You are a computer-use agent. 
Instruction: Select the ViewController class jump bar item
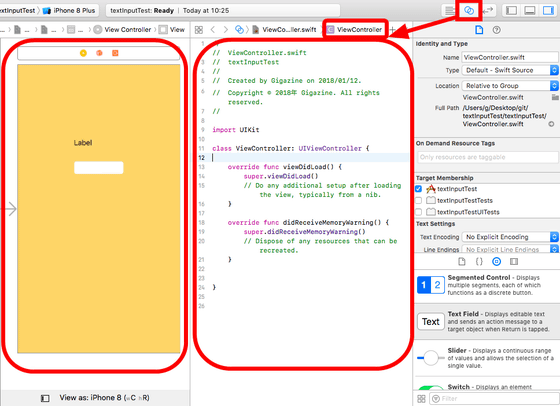coord(355,30)
